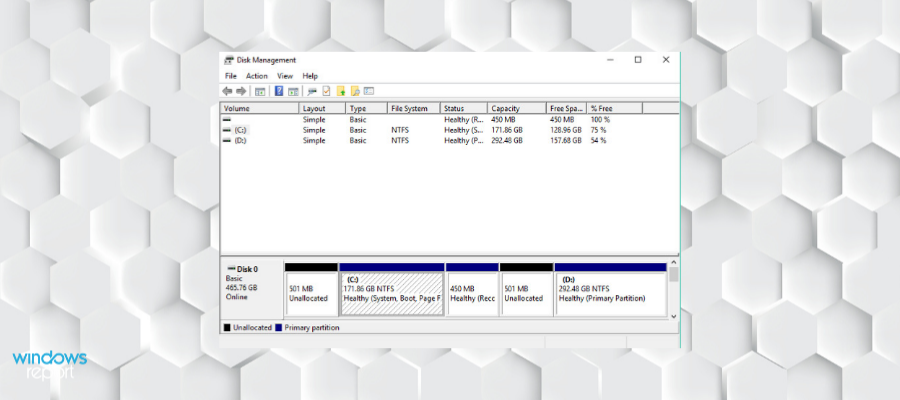Click the Back arrow toolbar icon
This screenshot has height=400, width=900.
point(227,91)
